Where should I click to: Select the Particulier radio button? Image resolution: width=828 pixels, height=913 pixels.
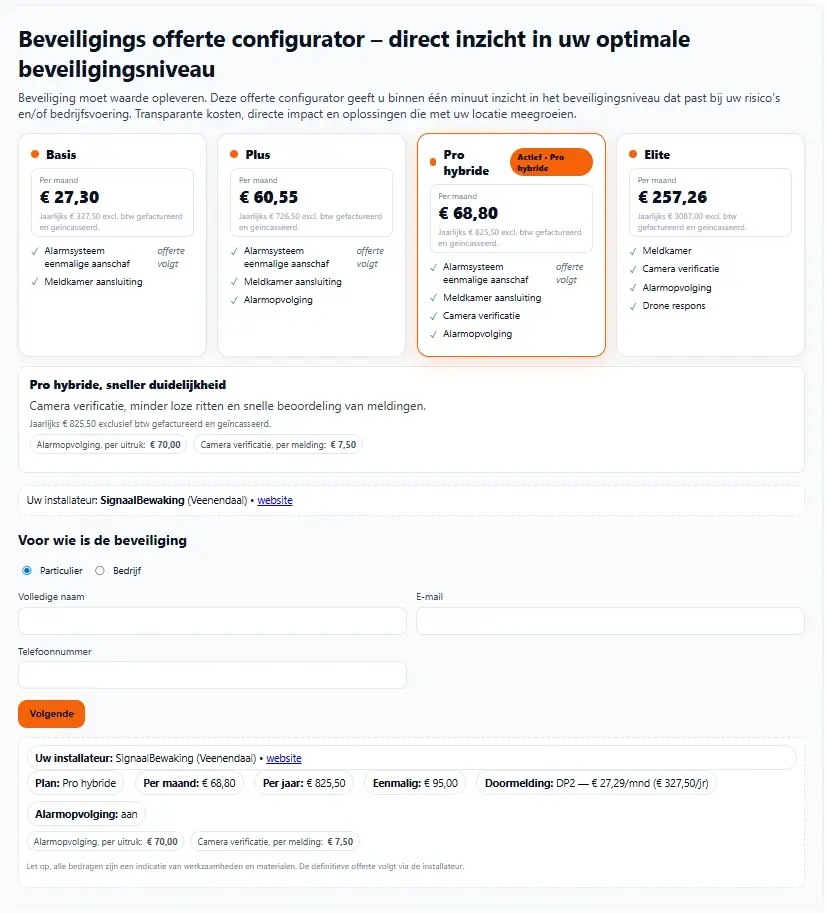pyautogui.click(x=27, y=571)
